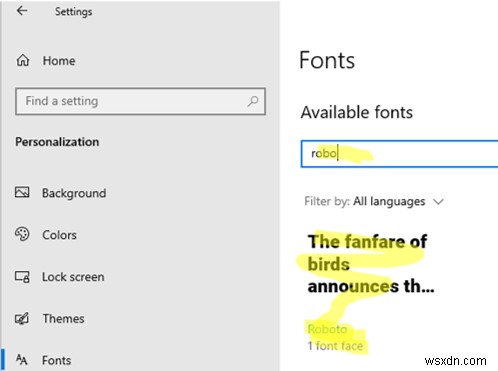498x371 pixels.
Task: Click the Roboto font name
Action: [x=327, y=329]
